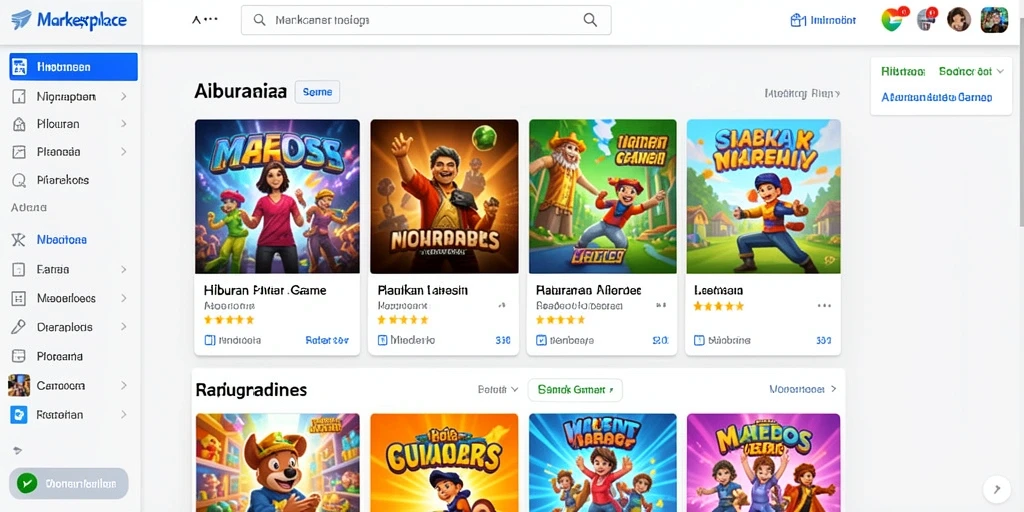The width and height of the screenshot is (1024, 512).
Task: Toggle the small box icon on second game card
Action: click(383, 340)
